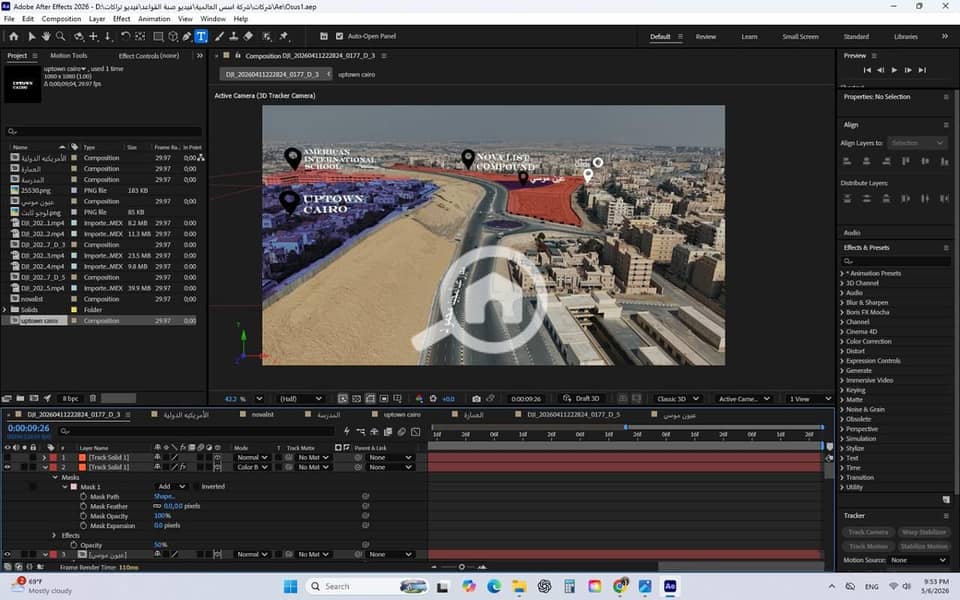Hide layer 2 Track Solid eye toggle
960x600 pixels.
tap(7, 467)
